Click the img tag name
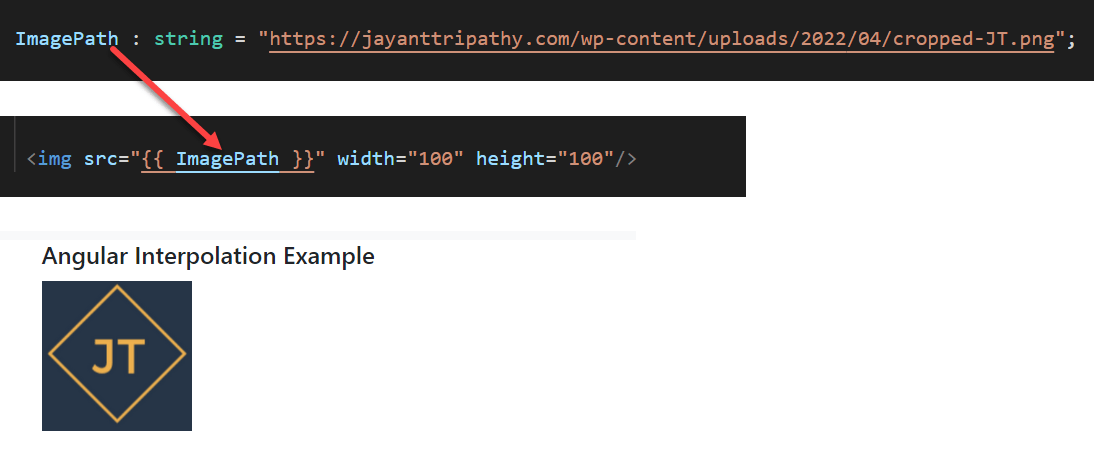The height and width of the screenshot is (449, 1094). pos(54,159)
